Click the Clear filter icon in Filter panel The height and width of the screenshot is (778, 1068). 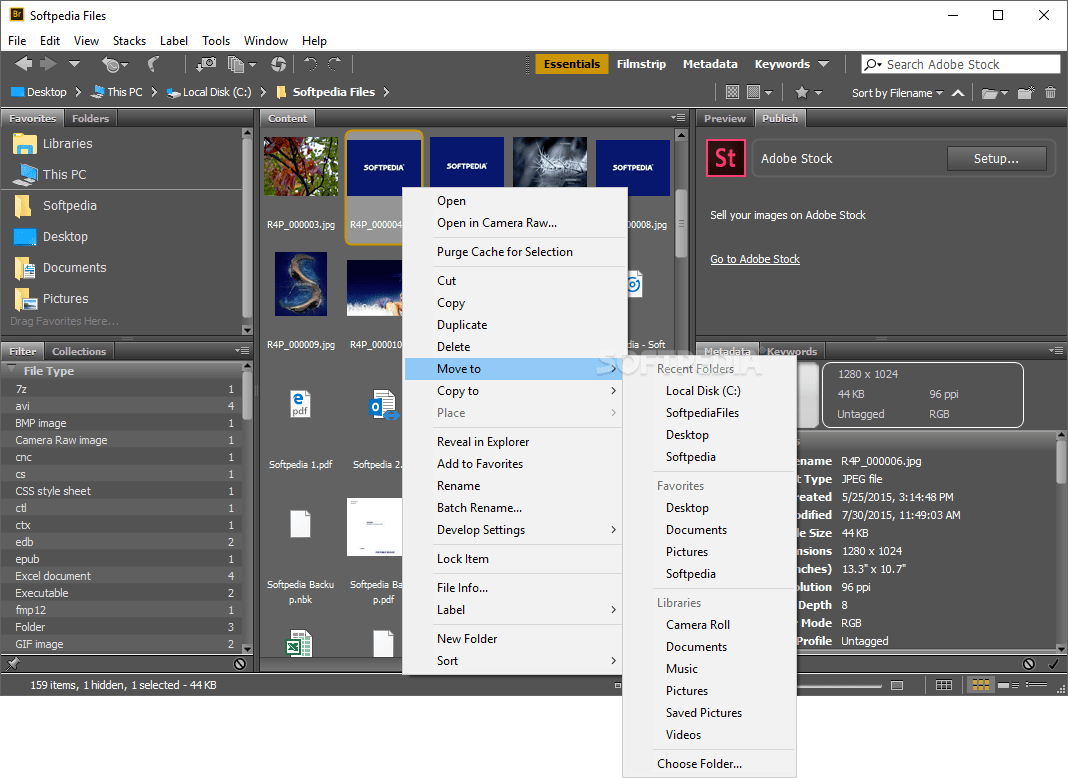(240, 664)
